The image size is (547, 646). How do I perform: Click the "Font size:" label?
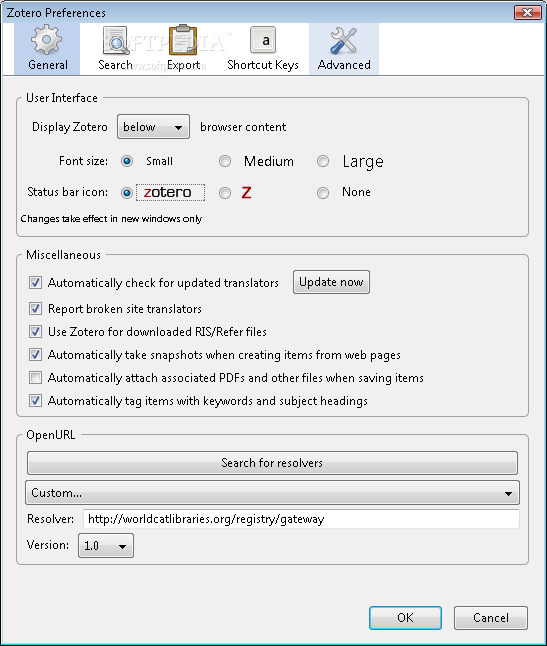pos(83,161)
